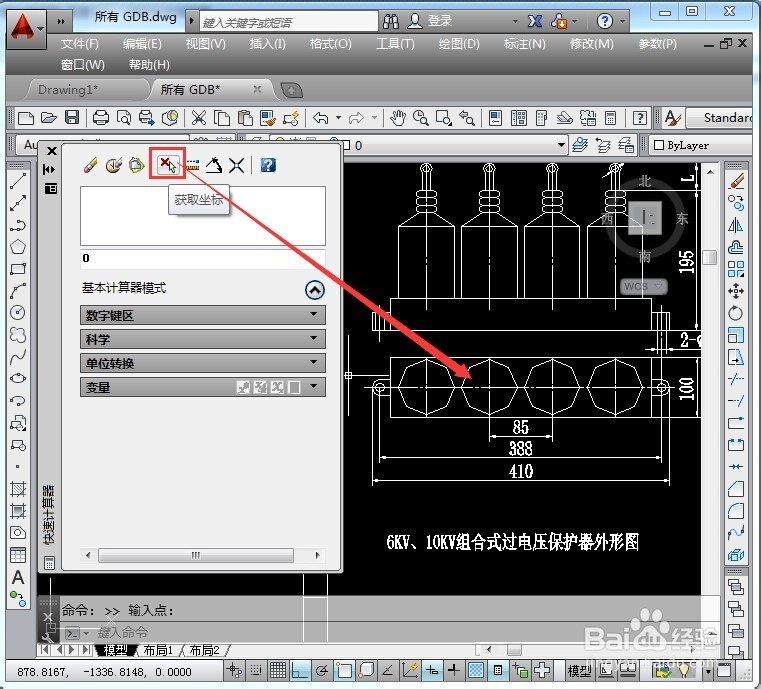Paste calculator value to command line

(136, 165)
